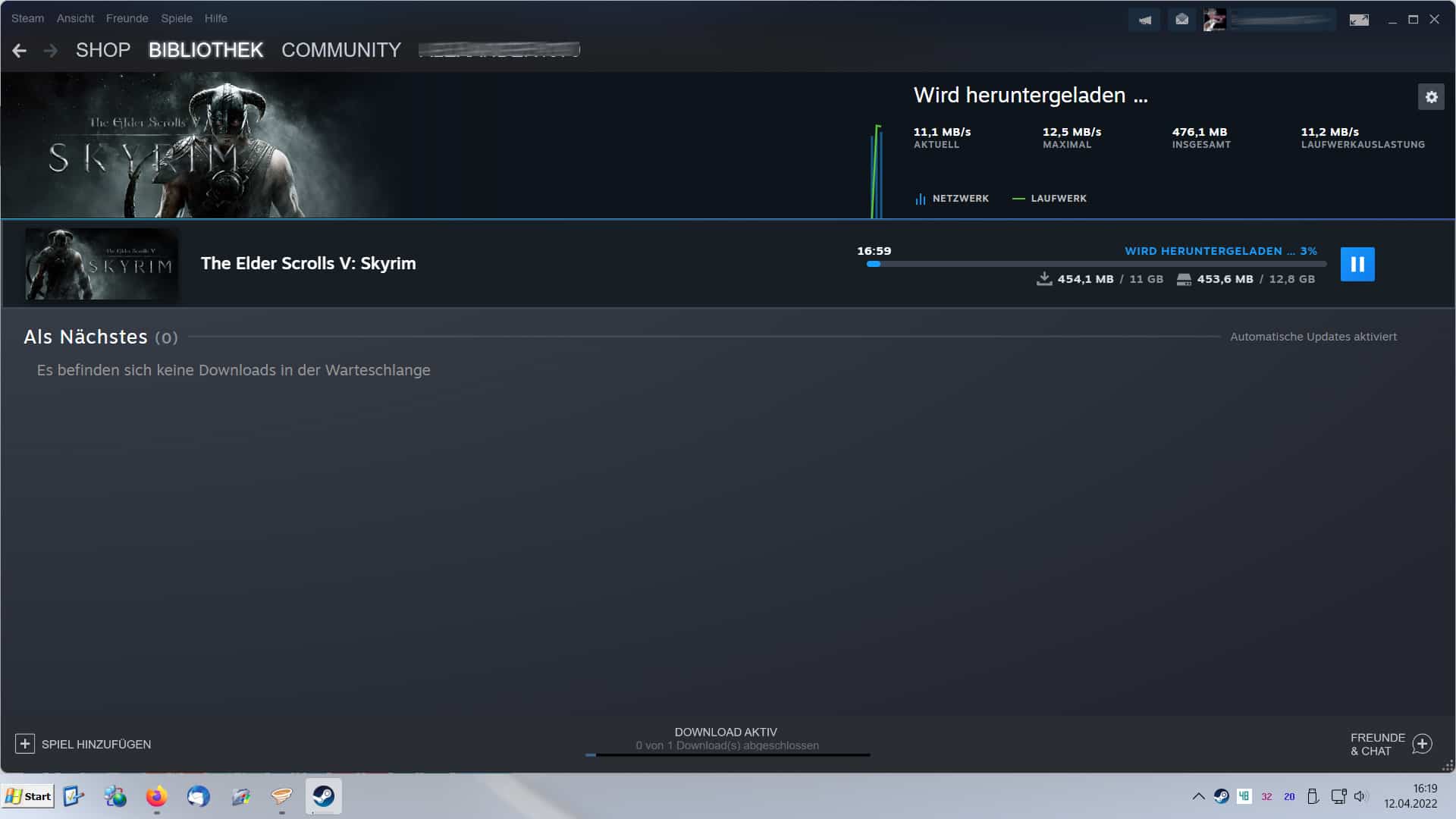Open The Elder Scrolls V: Skyrim title
1456x819 pixels.
[x=308, y=263]
